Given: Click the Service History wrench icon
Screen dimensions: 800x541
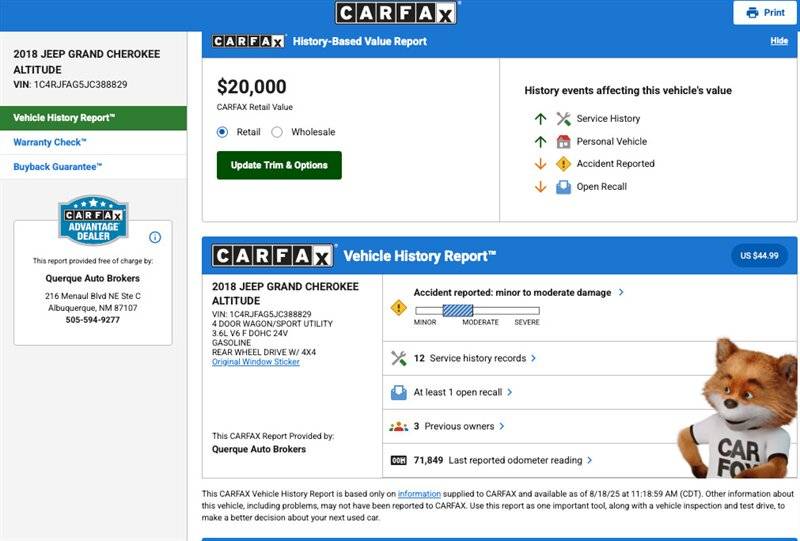Looking at the screenshot, I should click(563, 119).
